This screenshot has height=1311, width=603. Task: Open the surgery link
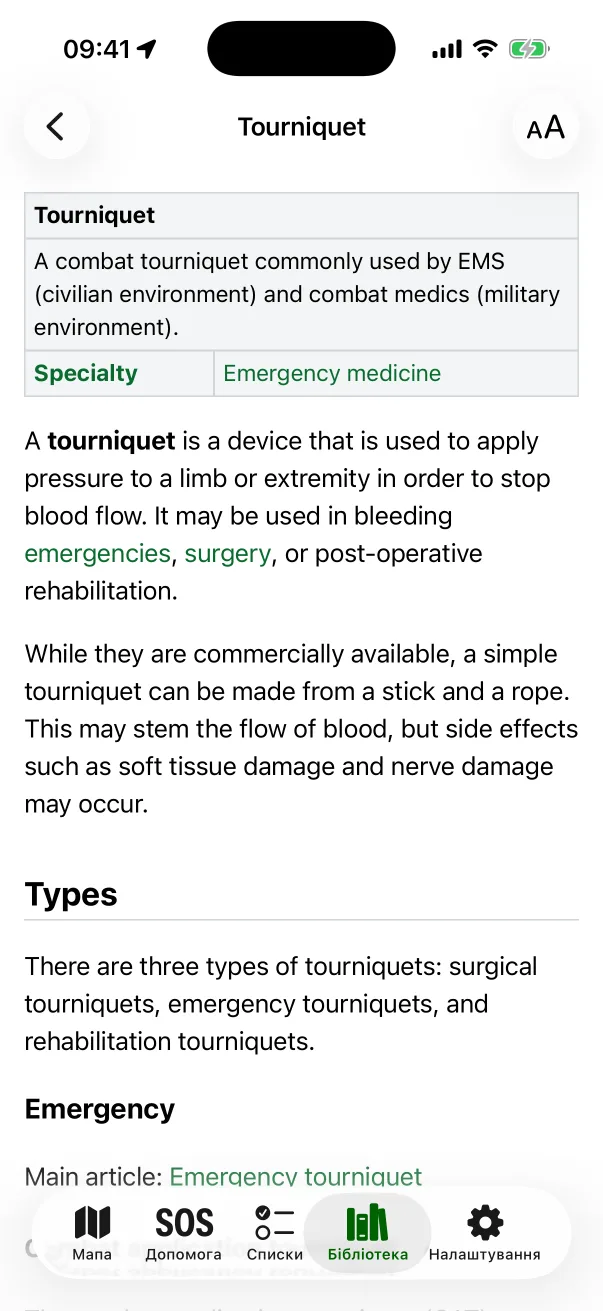(227, 554)
